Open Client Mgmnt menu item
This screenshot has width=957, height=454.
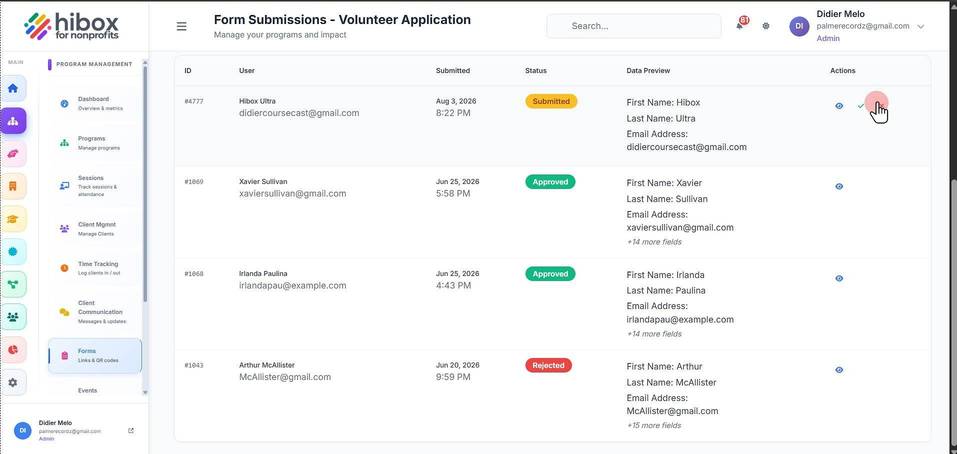(x=94, y=229)
